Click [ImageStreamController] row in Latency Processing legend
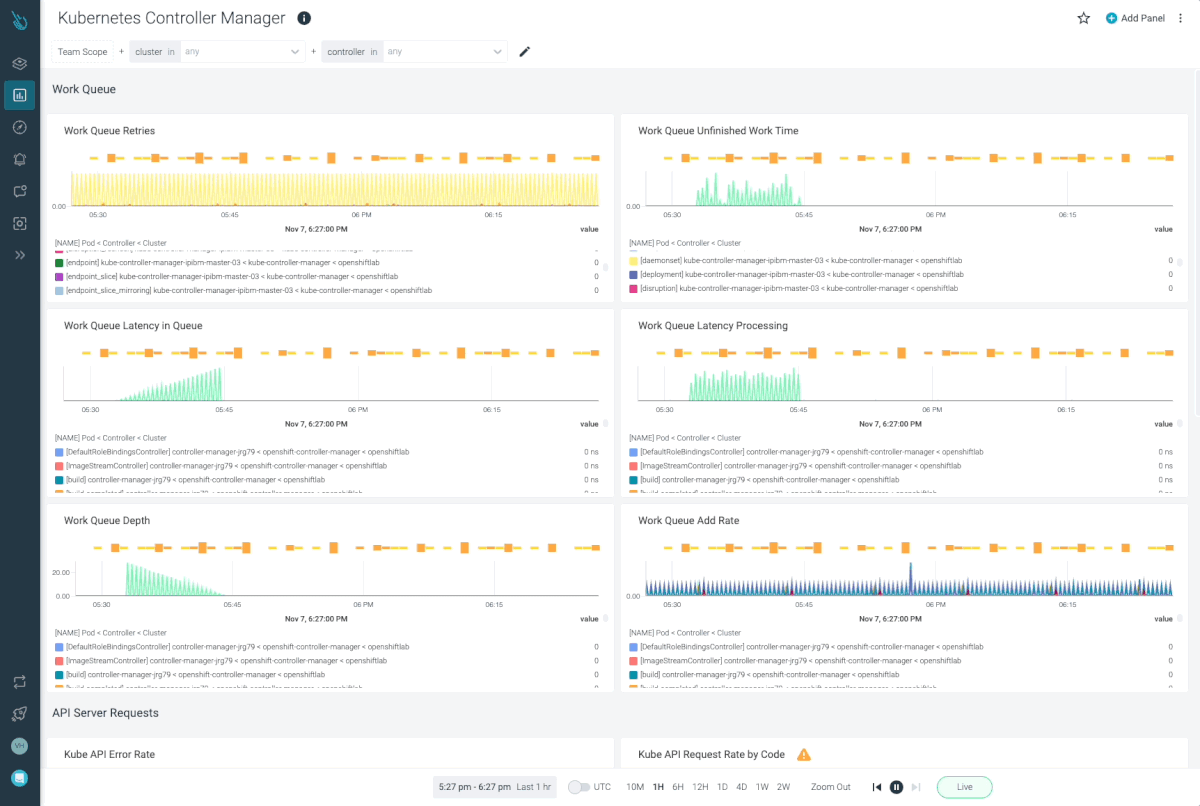 (901, 466)
